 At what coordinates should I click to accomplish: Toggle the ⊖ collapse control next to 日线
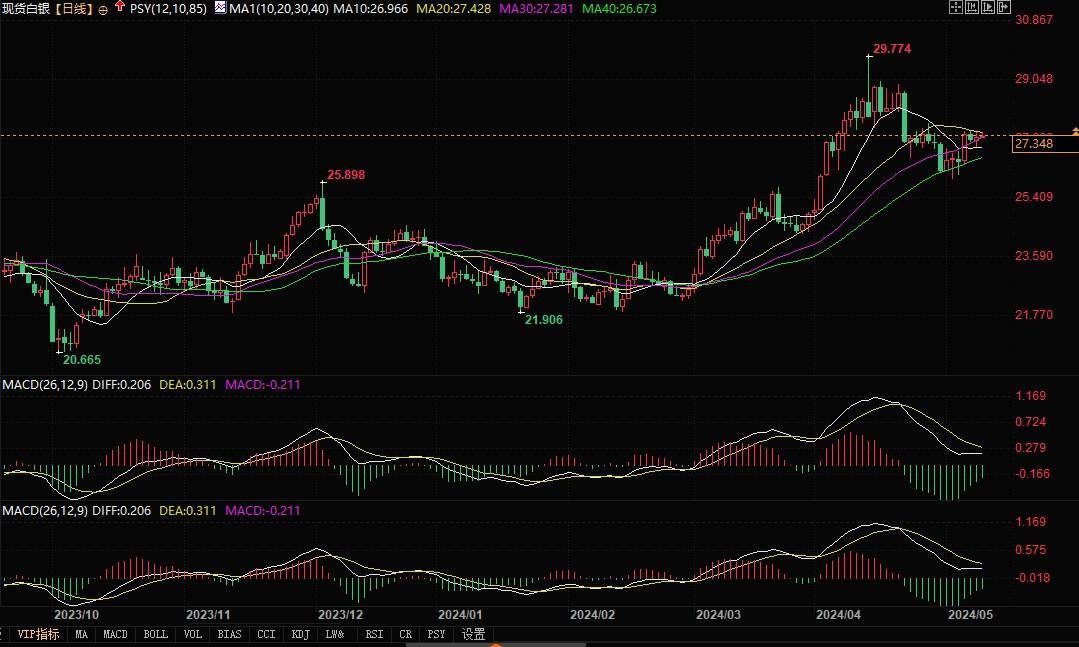pyautogui.click(x=102, y=7)
